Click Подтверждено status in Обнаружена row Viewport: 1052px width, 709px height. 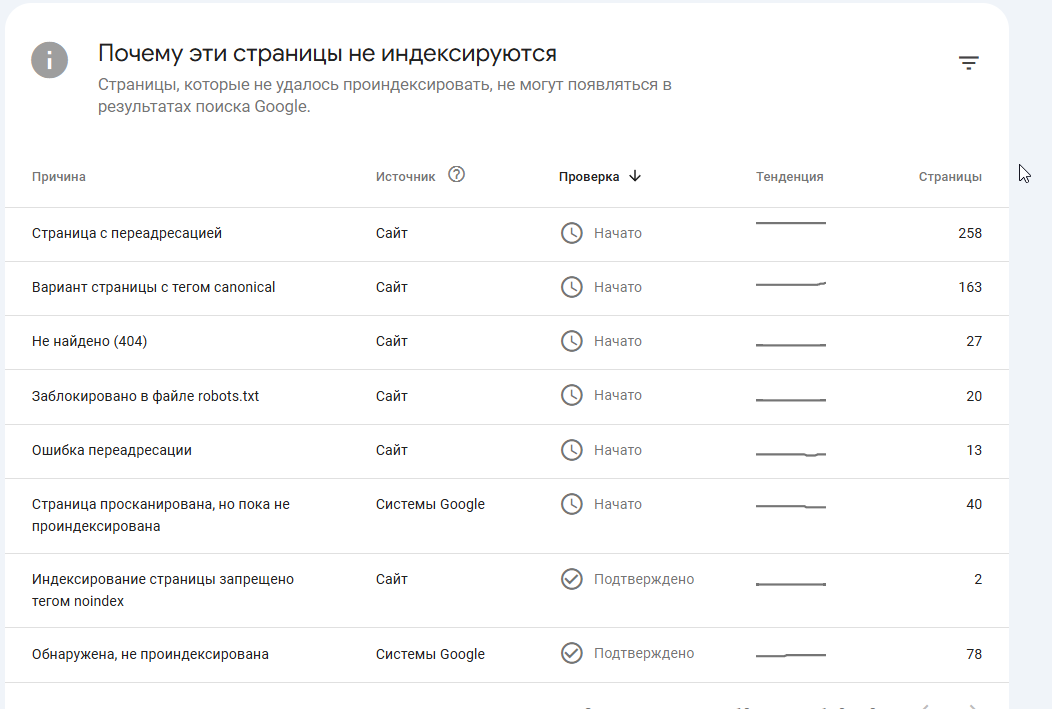pos(643,653)
